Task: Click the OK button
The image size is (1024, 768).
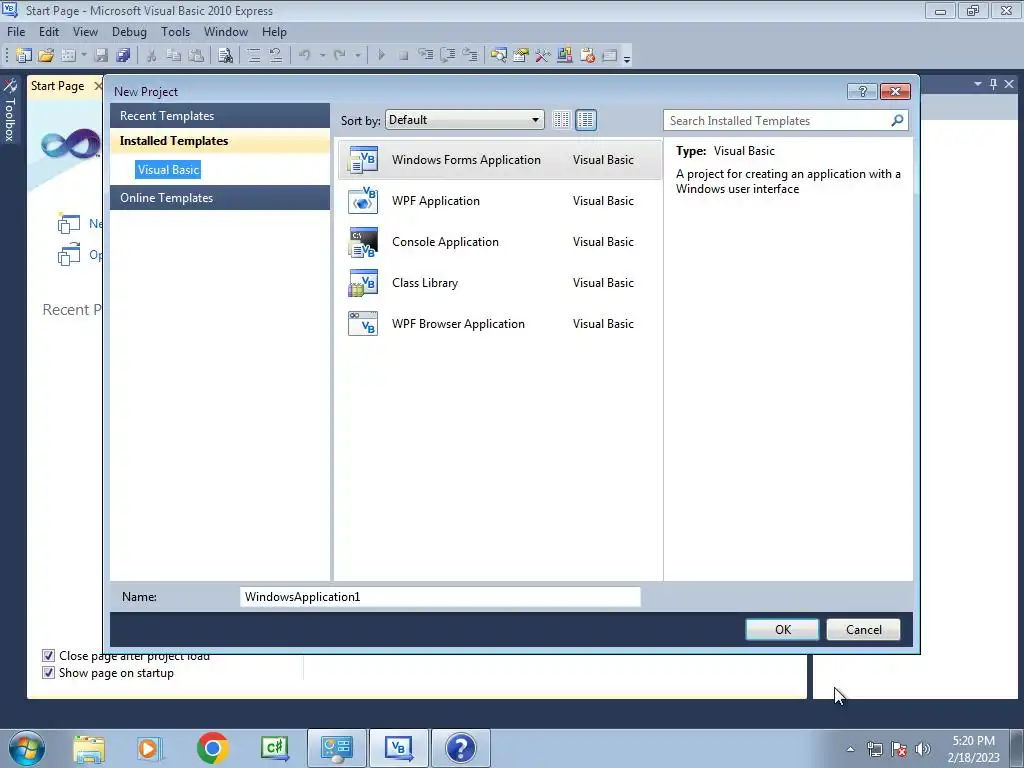Action: [x=782, y=630]
